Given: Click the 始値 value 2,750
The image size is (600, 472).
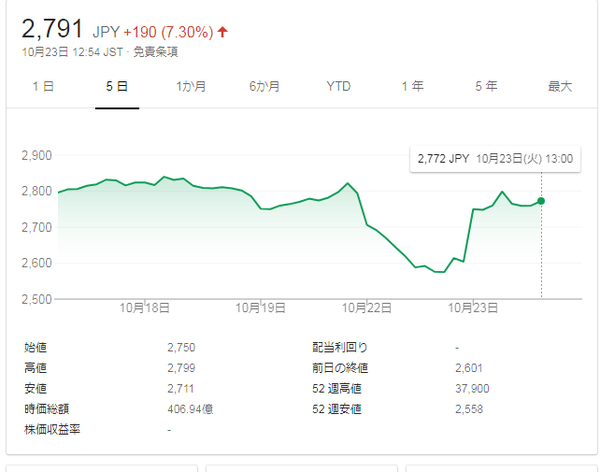Looking at the screenshot, I should click(x=181, y=347).
